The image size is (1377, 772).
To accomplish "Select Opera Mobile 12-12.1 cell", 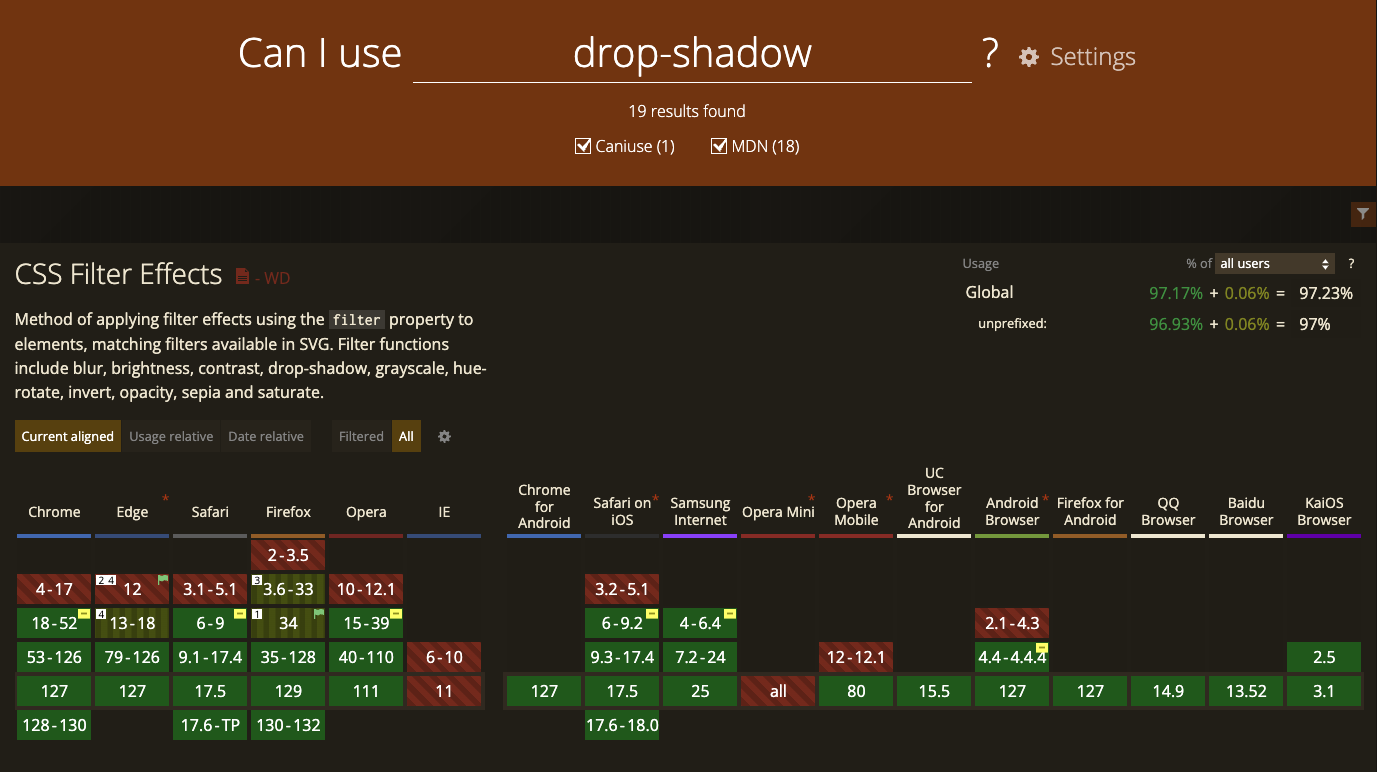I will coord(856,657).
